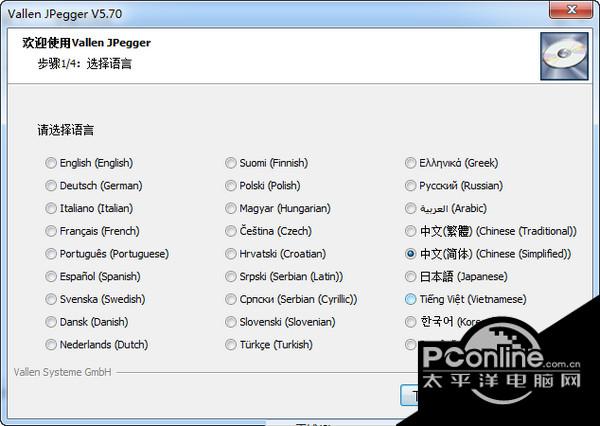Choose the Korean language radio button
Image resolution: width=600 pixels, height=426 pixels.
coord(410,322)
